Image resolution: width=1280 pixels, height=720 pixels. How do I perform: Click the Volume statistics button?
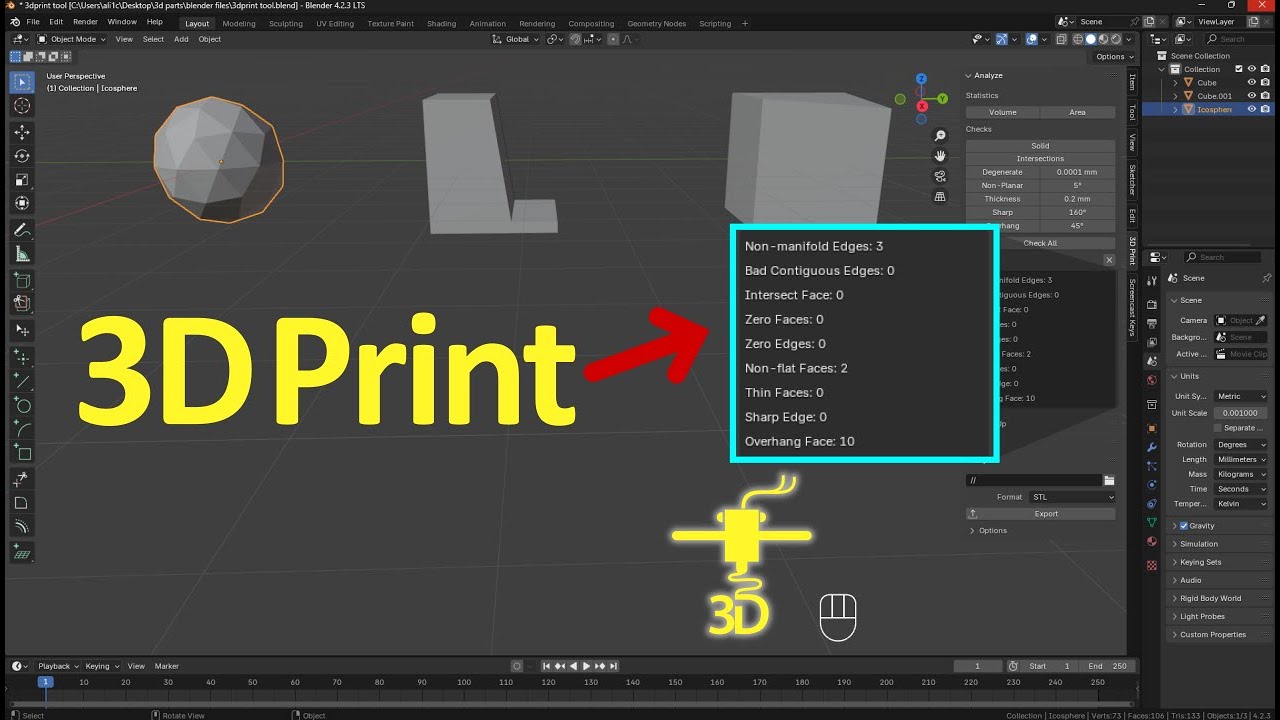tap(1002, 113)
